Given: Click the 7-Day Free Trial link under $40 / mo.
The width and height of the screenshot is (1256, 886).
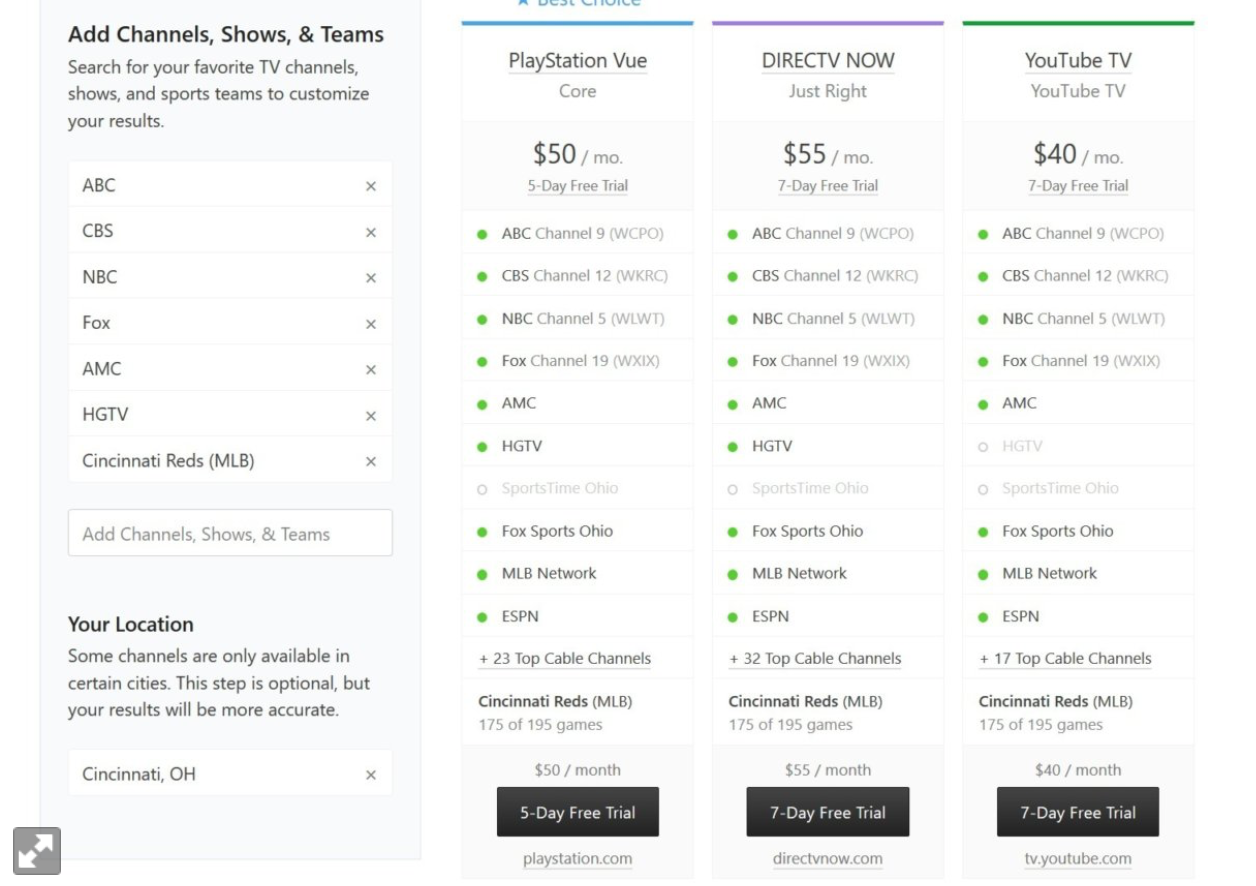Looking at the screenshot, I should pos(1078,186).
